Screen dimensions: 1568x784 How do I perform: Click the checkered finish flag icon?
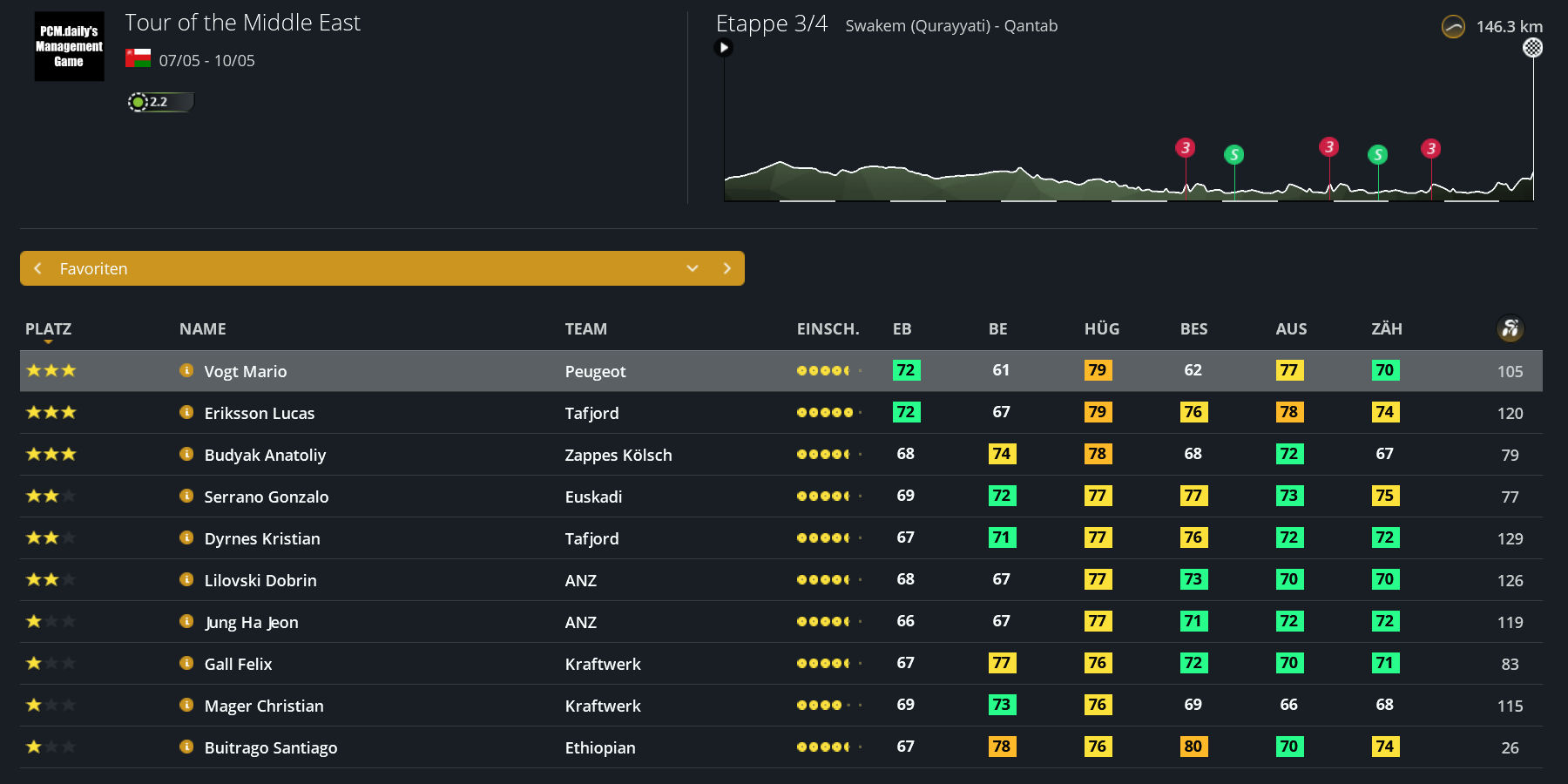1532,48
